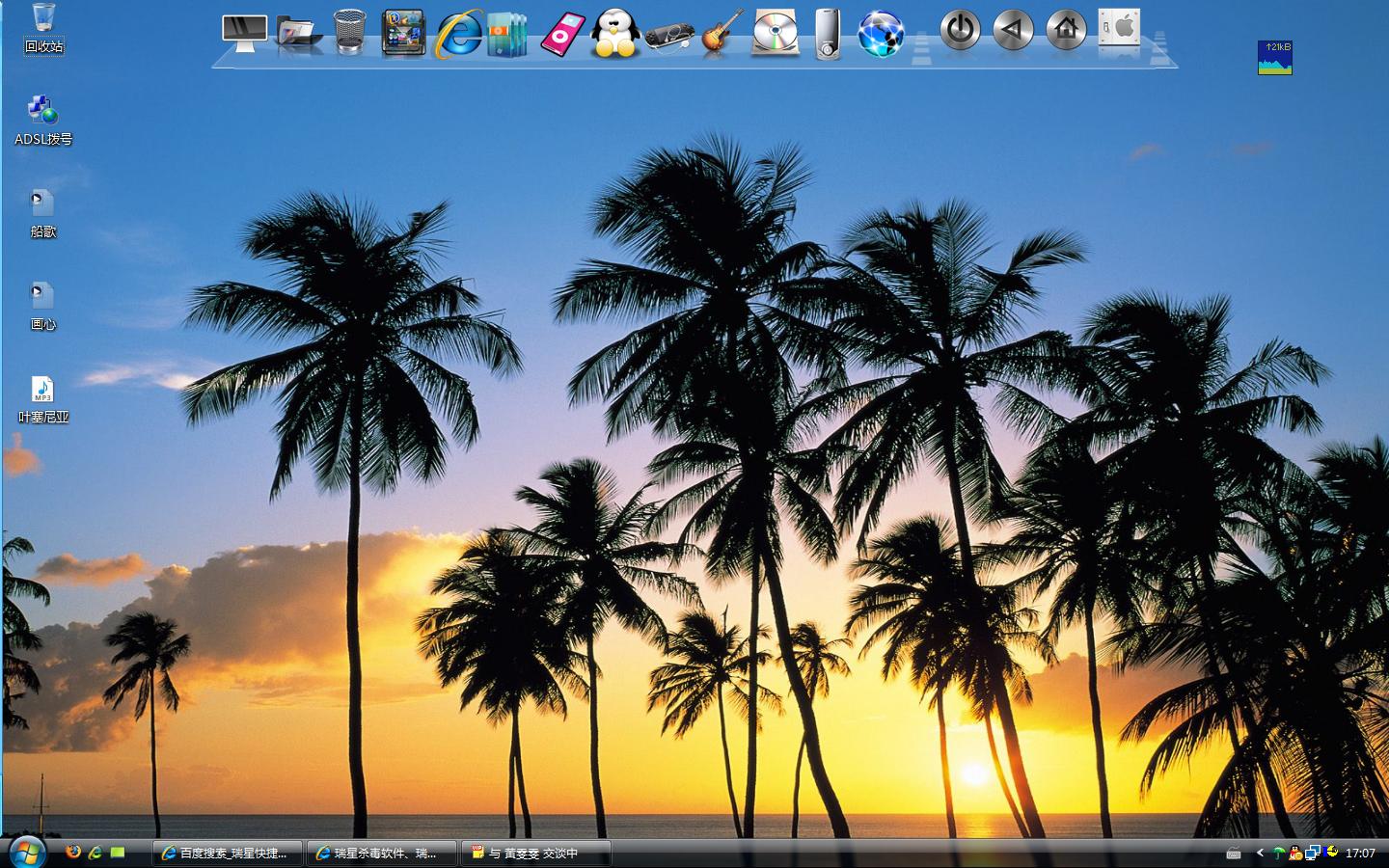Open the guitar icon in the dock
The height and width of the screenshot is (868, 1389).
click(722, 34)
